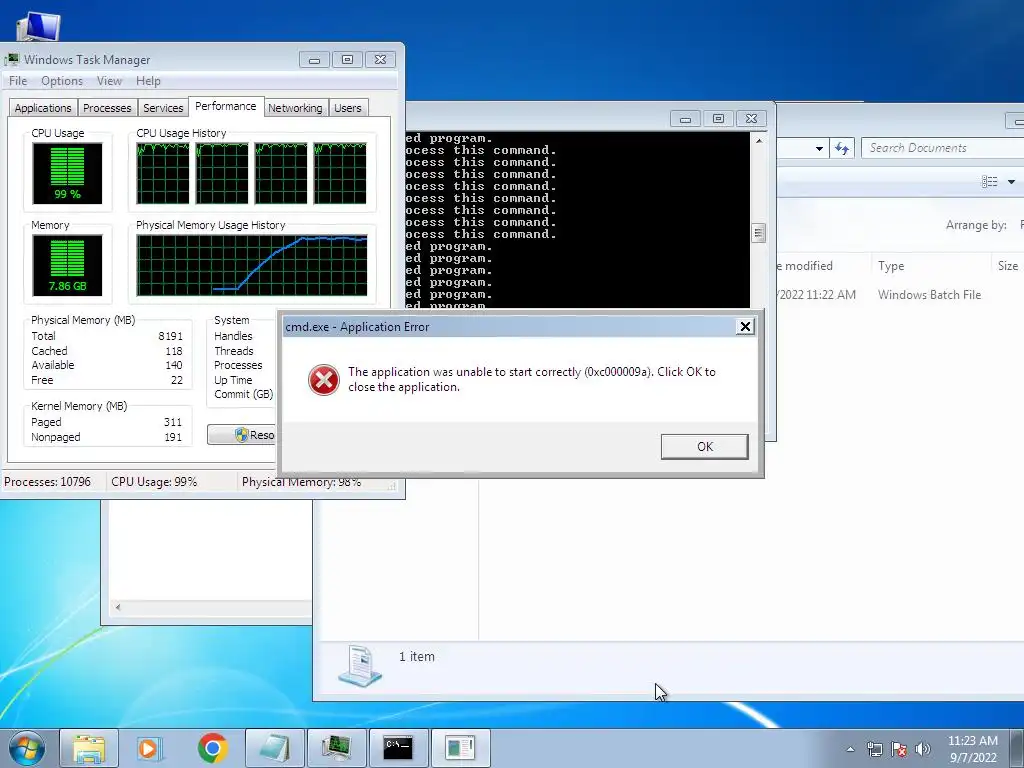Click the last taskbar application icon
The width and height of the screenshot is (1024, 768).
point(460,748)
